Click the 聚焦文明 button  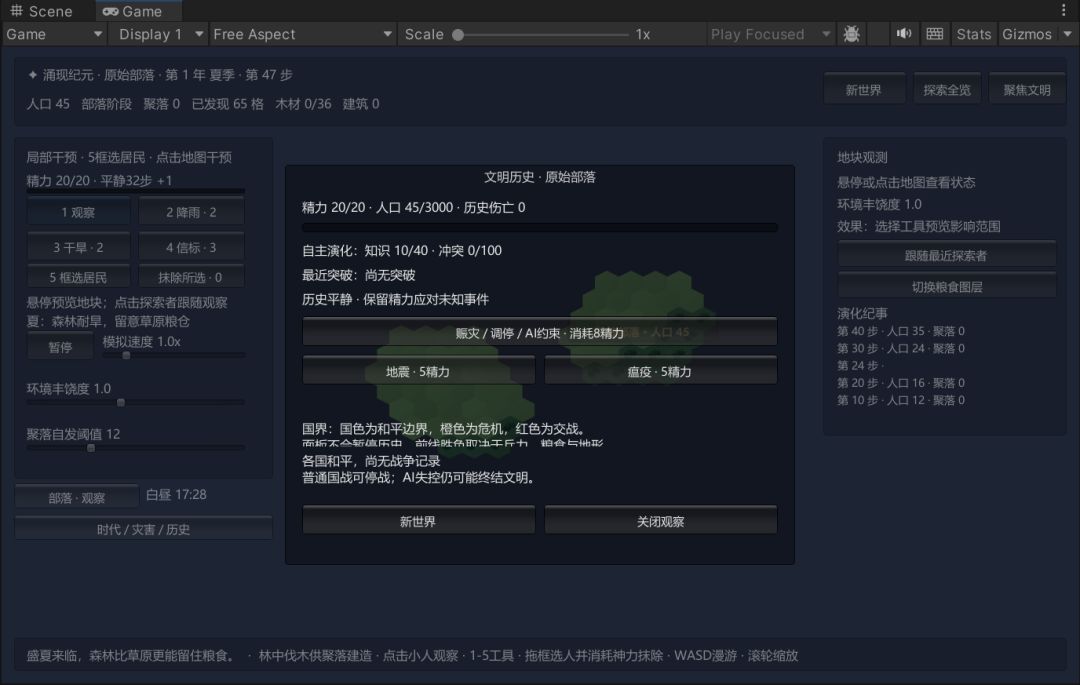[1027, 90]
